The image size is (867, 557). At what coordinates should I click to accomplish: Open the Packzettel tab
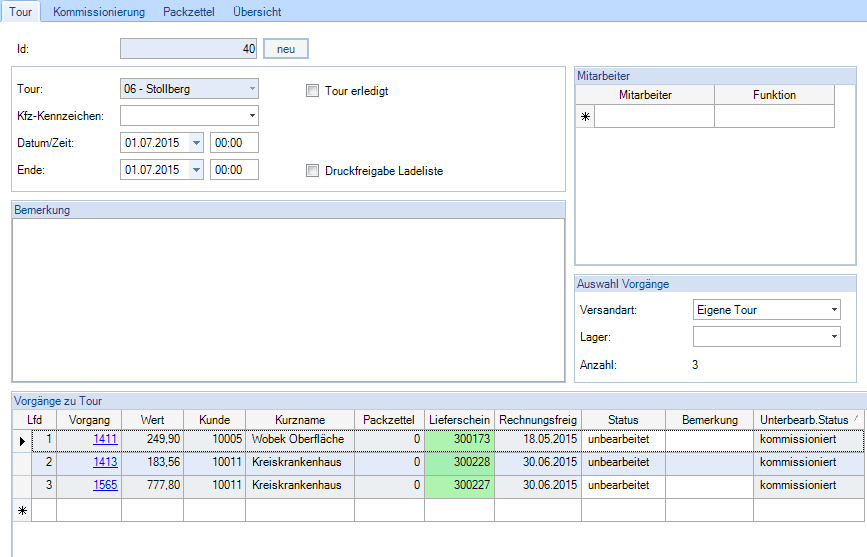[189, 12]
